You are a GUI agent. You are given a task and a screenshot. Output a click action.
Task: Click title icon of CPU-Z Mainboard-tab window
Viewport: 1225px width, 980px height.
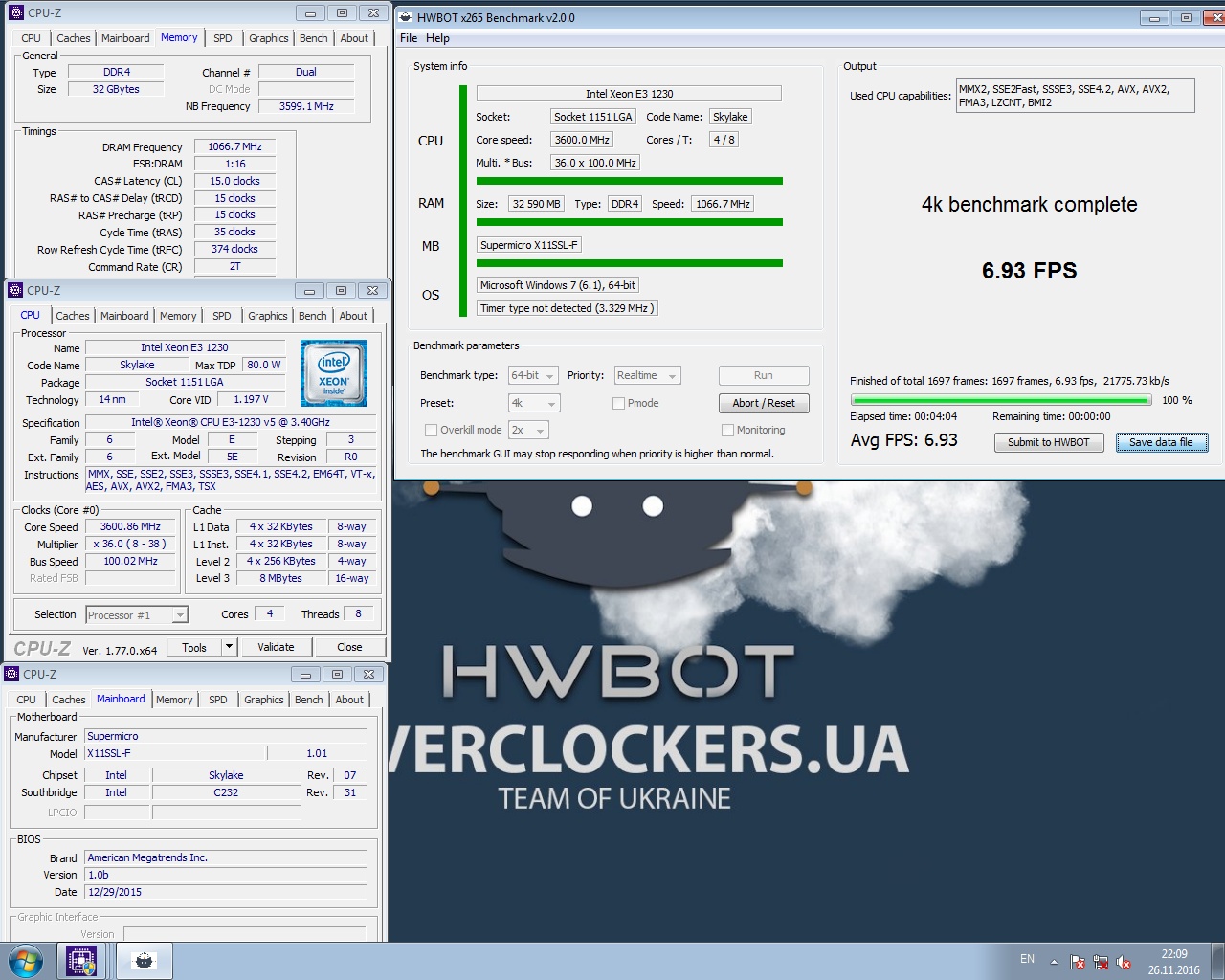point(11,674)
